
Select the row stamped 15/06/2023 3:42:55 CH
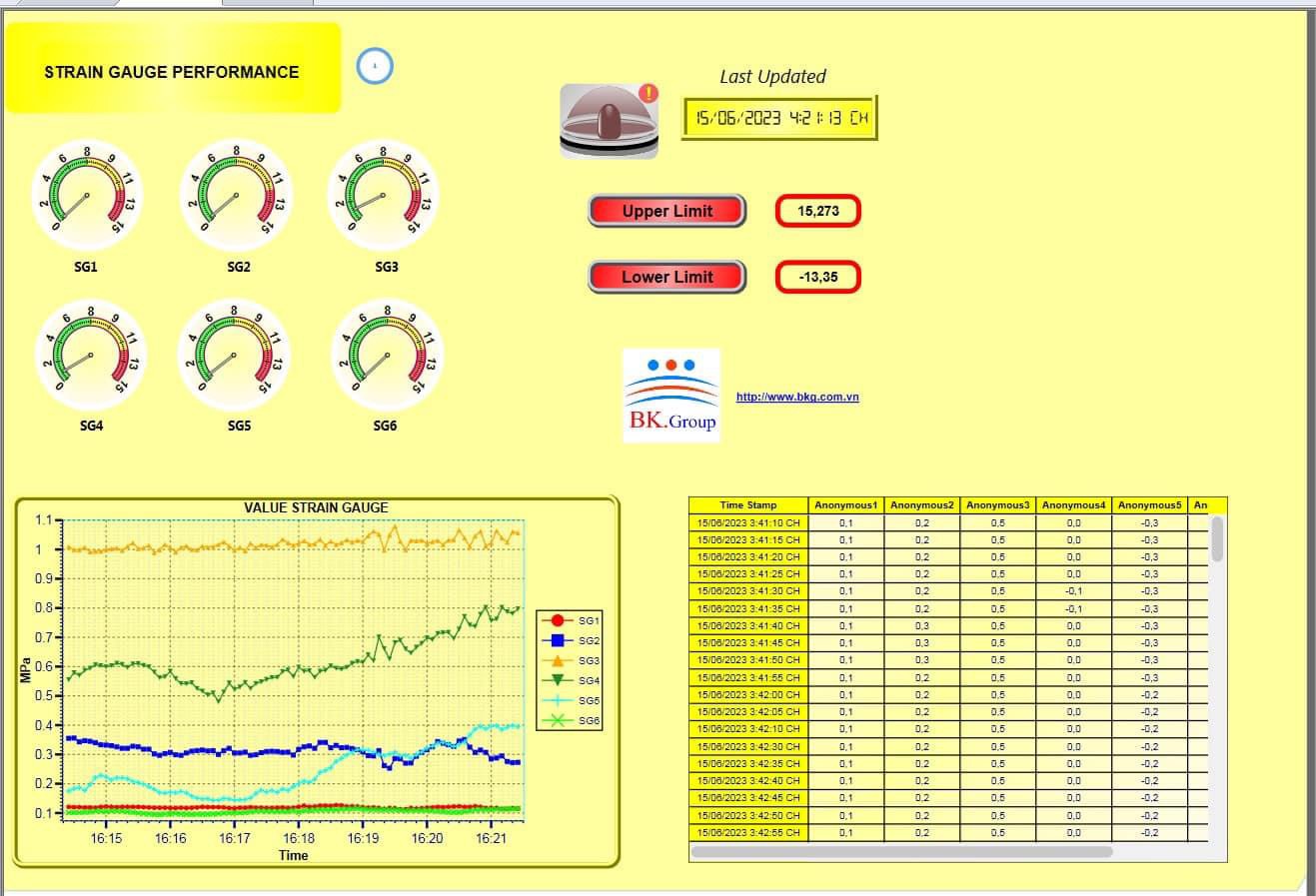coord(949,832)
